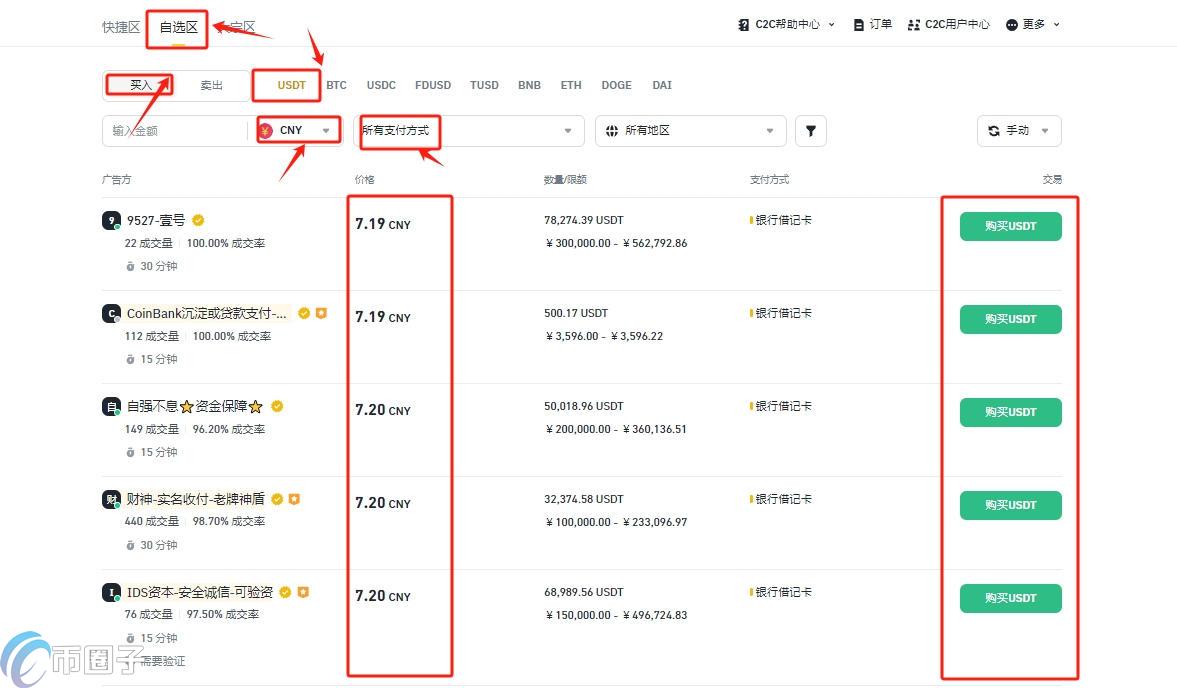Click 购买USDT for 9527-壹号

coord(1010,226)
